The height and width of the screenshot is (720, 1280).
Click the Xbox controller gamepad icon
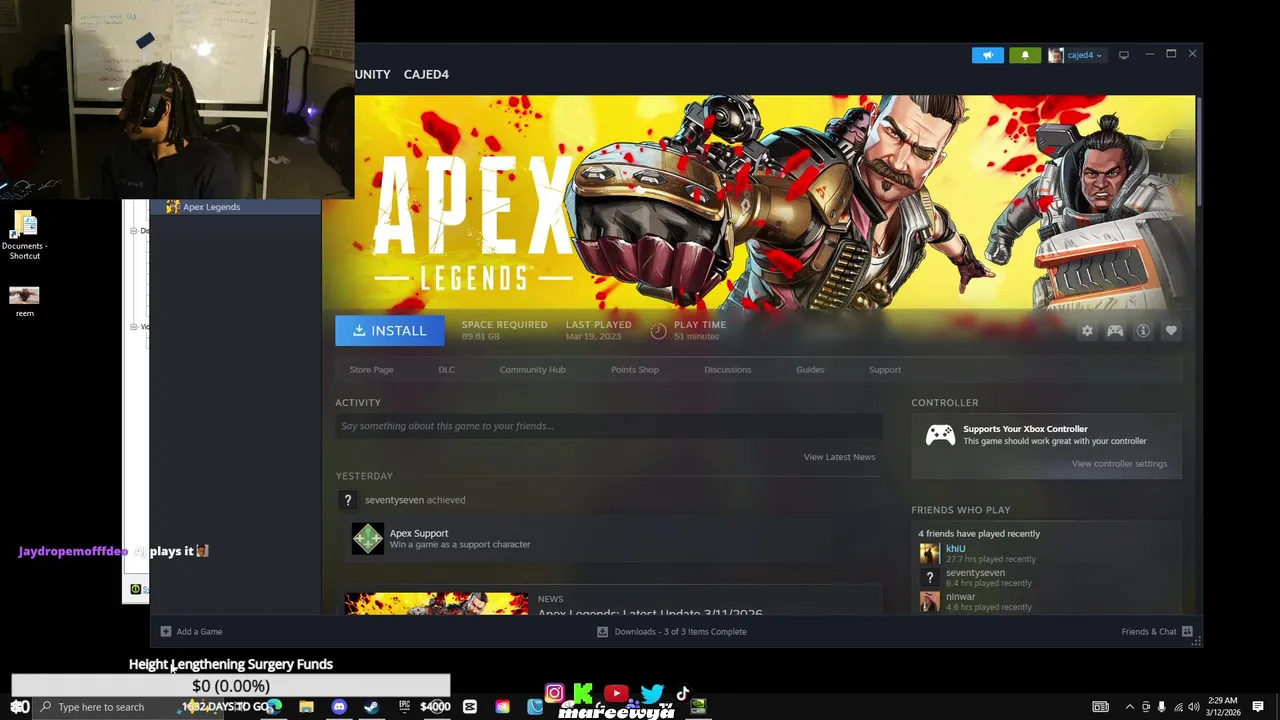coord(940,435)
